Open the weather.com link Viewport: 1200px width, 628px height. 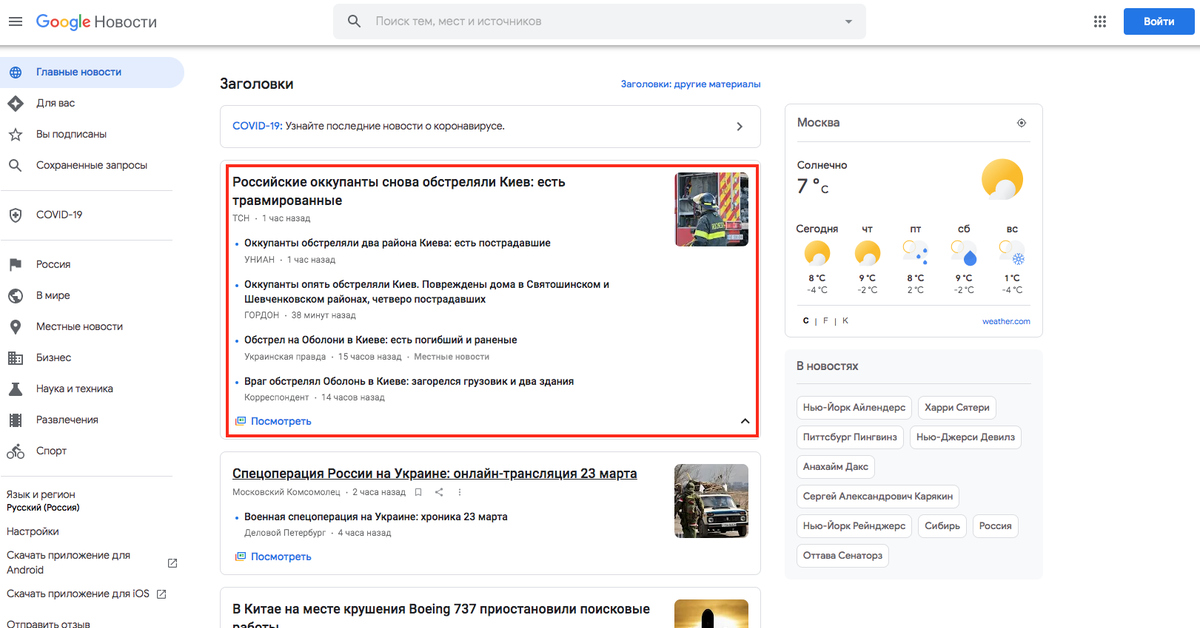pyautogui.click(x=1005, y=321)
